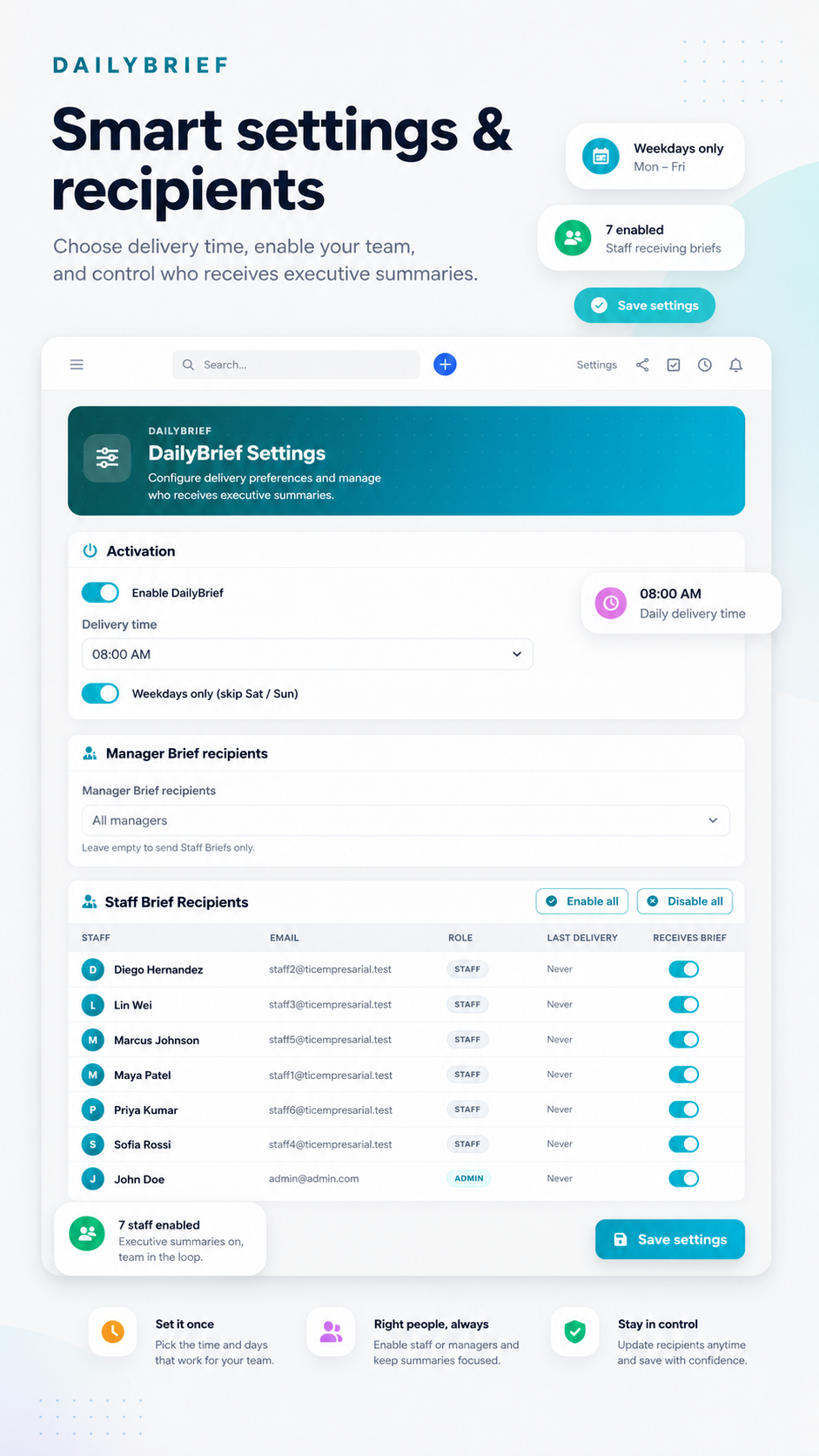Toggle the Enable DailyBrief switch
This screenshot has height=1456, width=819.
(100, 593)
